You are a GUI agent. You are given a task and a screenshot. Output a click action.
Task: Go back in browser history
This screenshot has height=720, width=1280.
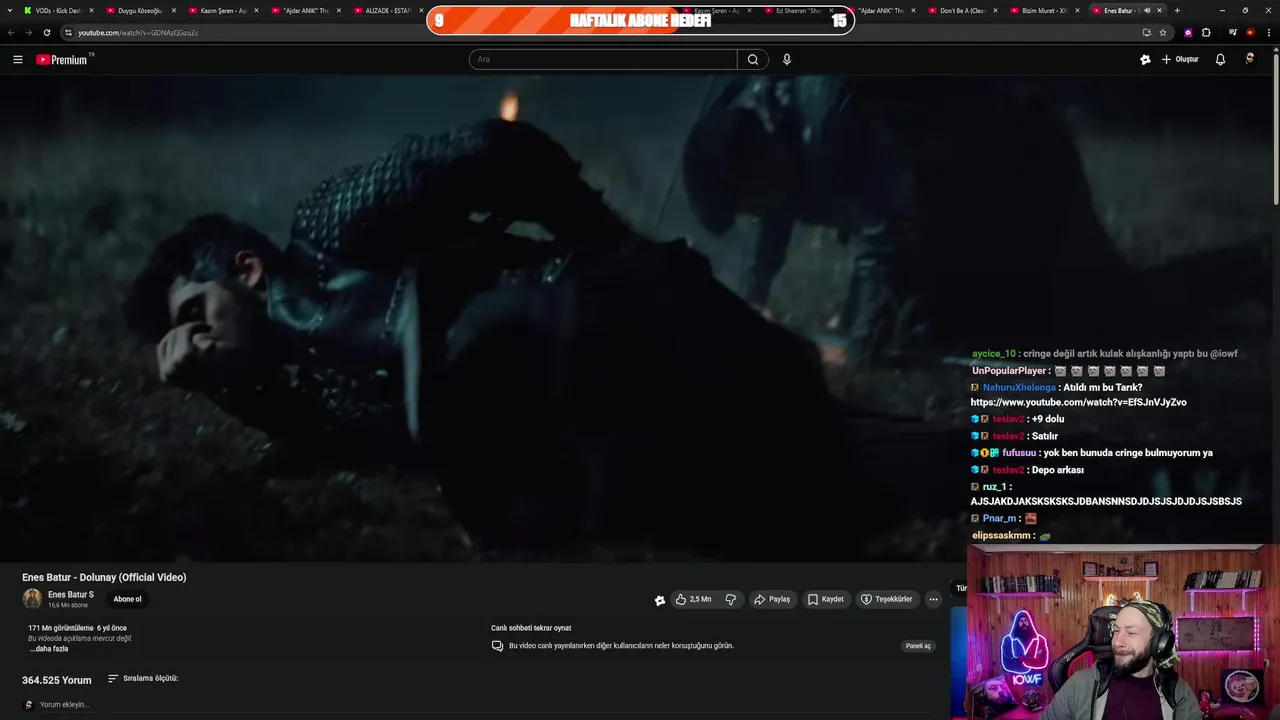click(x=11, y=32)
